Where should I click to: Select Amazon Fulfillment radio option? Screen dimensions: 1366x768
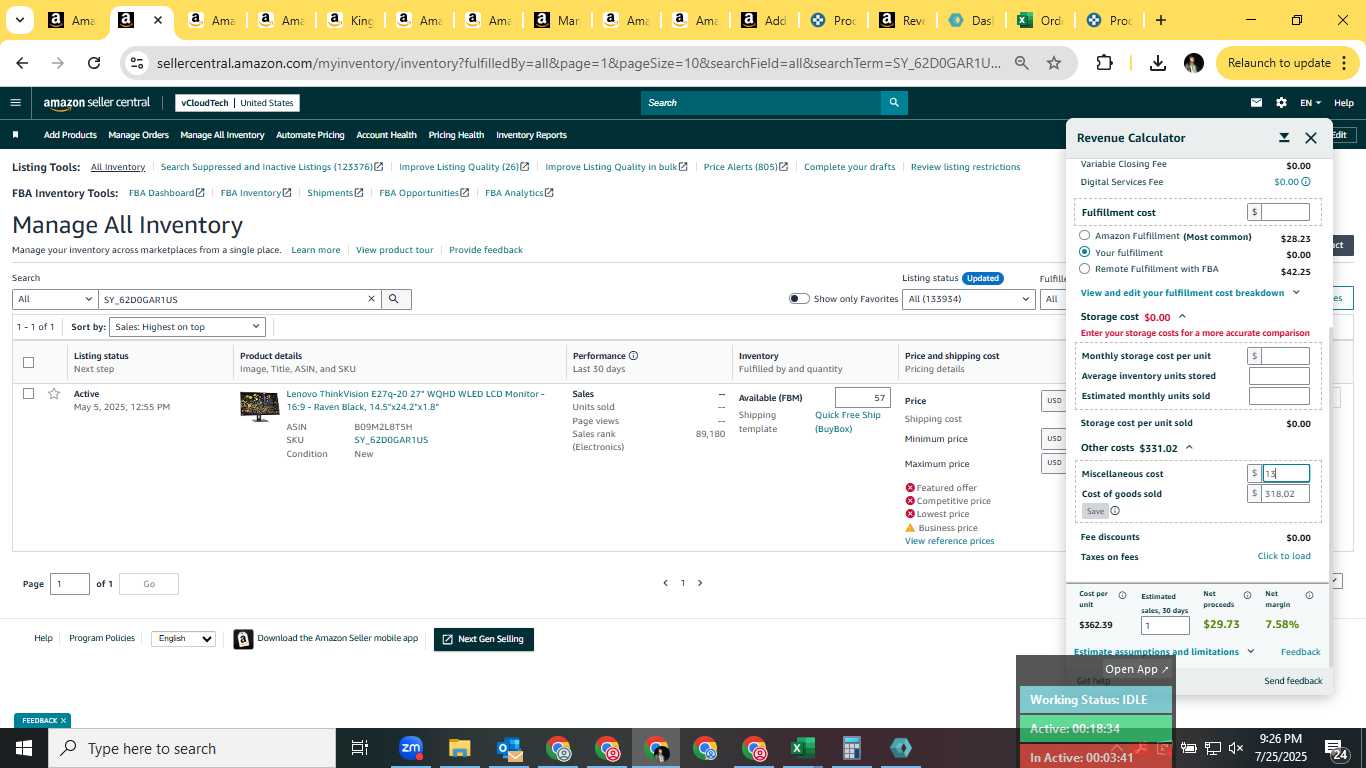[x=1085, y=236]
